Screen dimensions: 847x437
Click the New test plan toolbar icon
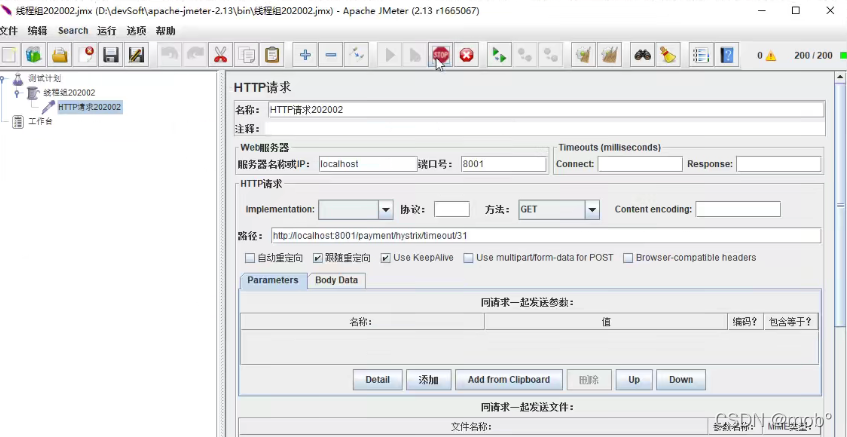[9, 55]
